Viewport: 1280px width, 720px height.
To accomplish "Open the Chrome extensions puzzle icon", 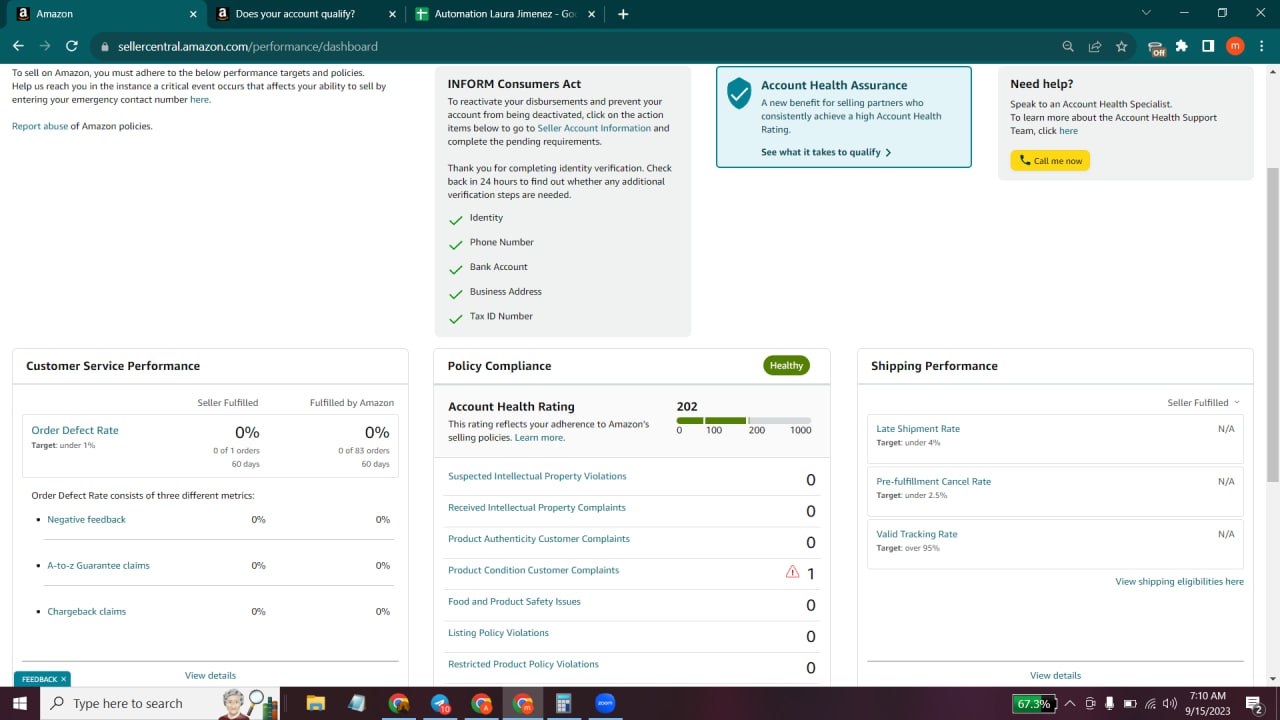I will pos(1182,46).
